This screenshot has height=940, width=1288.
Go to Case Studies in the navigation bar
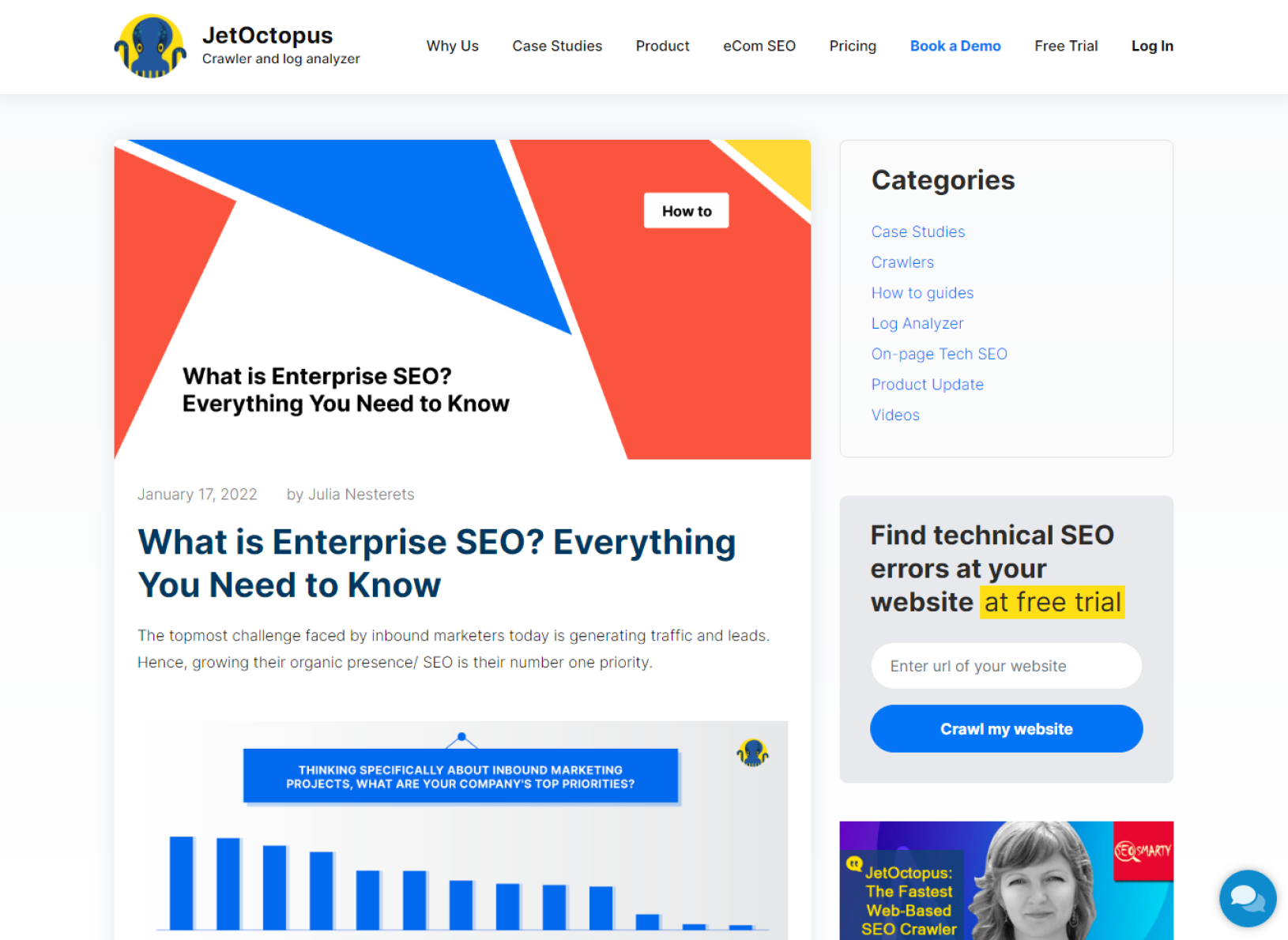[x=556, y=47]
